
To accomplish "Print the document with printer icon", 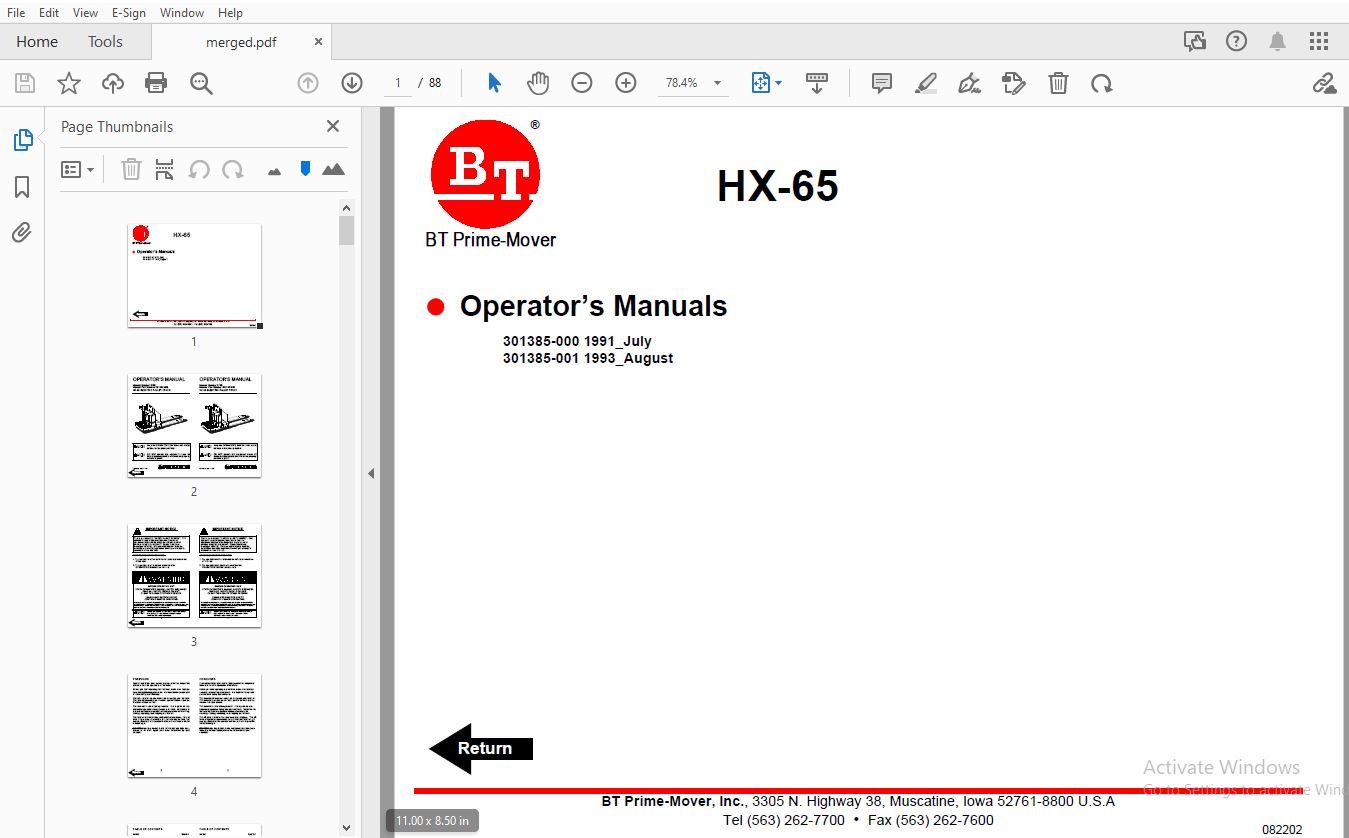I will (x=156, y=83).
